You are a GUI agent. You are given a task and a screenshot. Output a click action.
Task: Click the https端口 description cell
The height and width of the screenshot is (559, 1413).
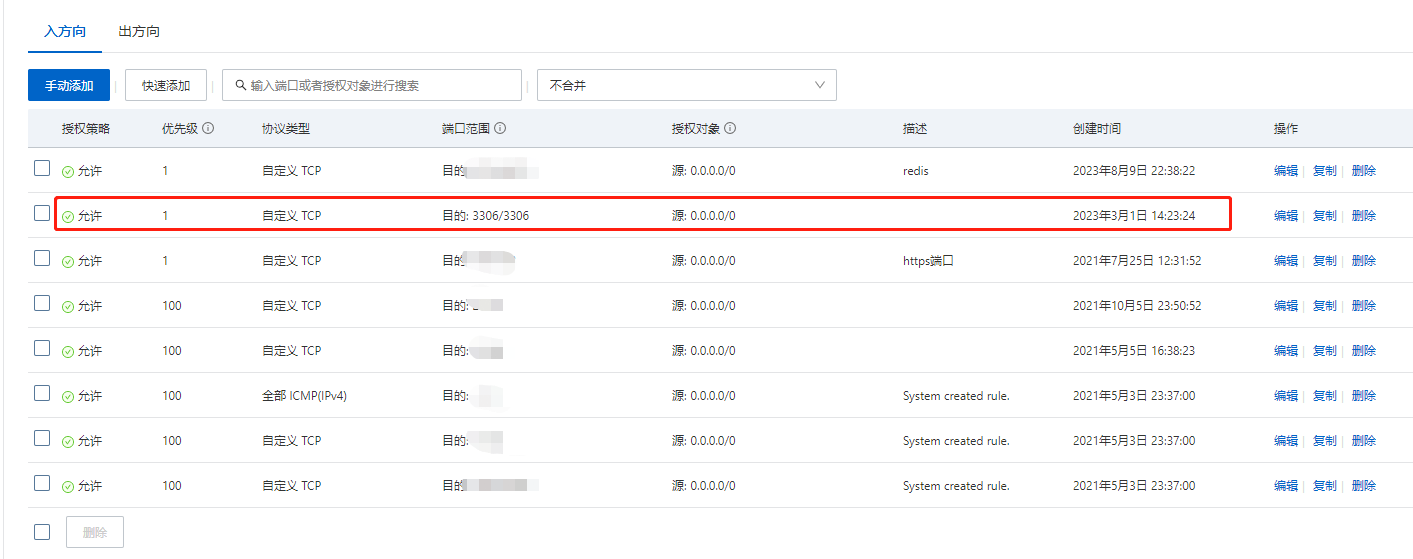click(928, 261)
